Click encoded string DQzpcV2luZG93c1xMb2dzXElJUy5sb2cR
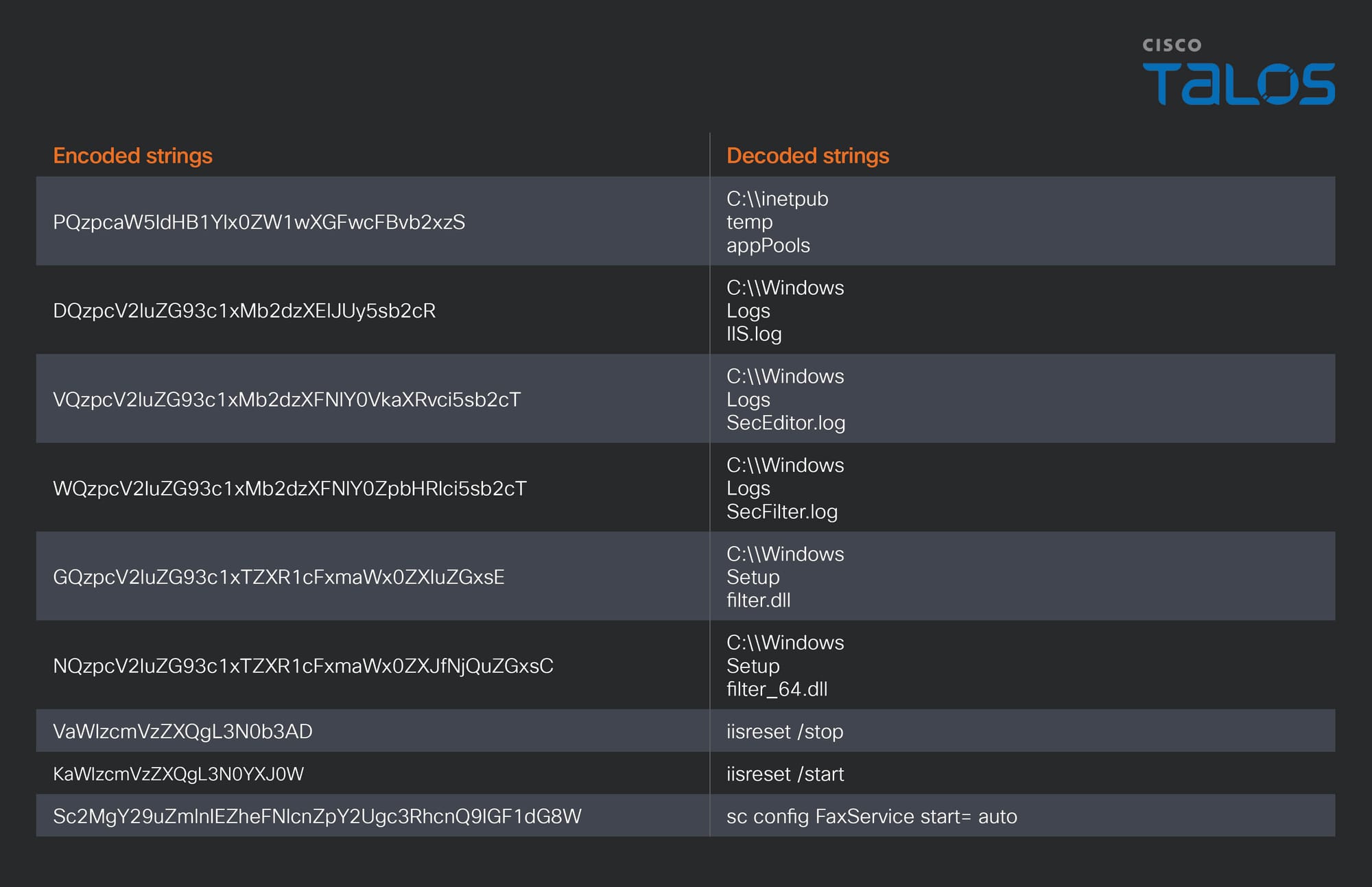Image resolution: width=1372 pixels, height=887 pixels. coord(244,311)
